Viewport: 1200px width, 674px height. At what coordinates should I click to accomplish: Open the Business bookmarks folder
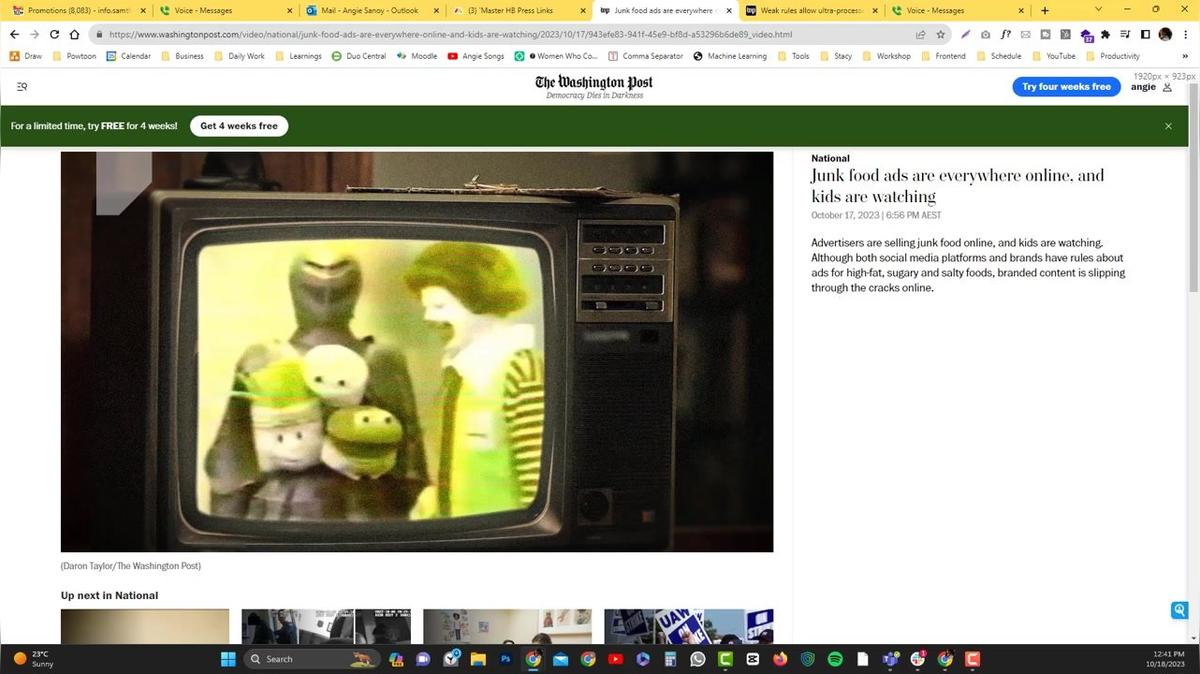click(182, 56)
